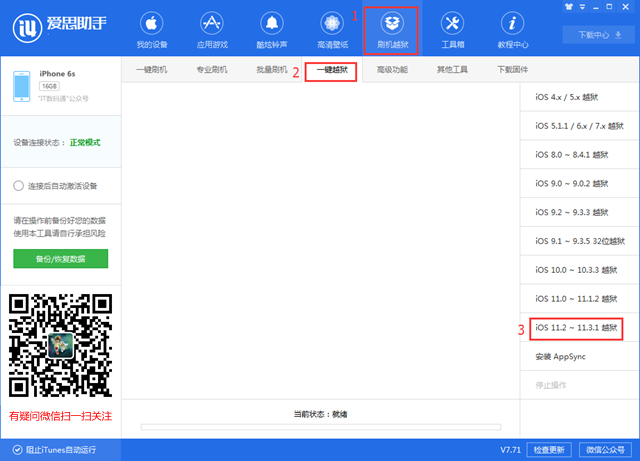Close the 爱思助手 window
The height and width of the screenshot is (461, 640).
(625, 7)
